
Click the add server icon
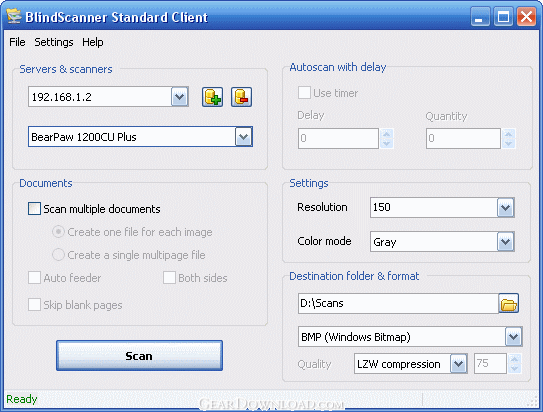click(x=212, y=97)
